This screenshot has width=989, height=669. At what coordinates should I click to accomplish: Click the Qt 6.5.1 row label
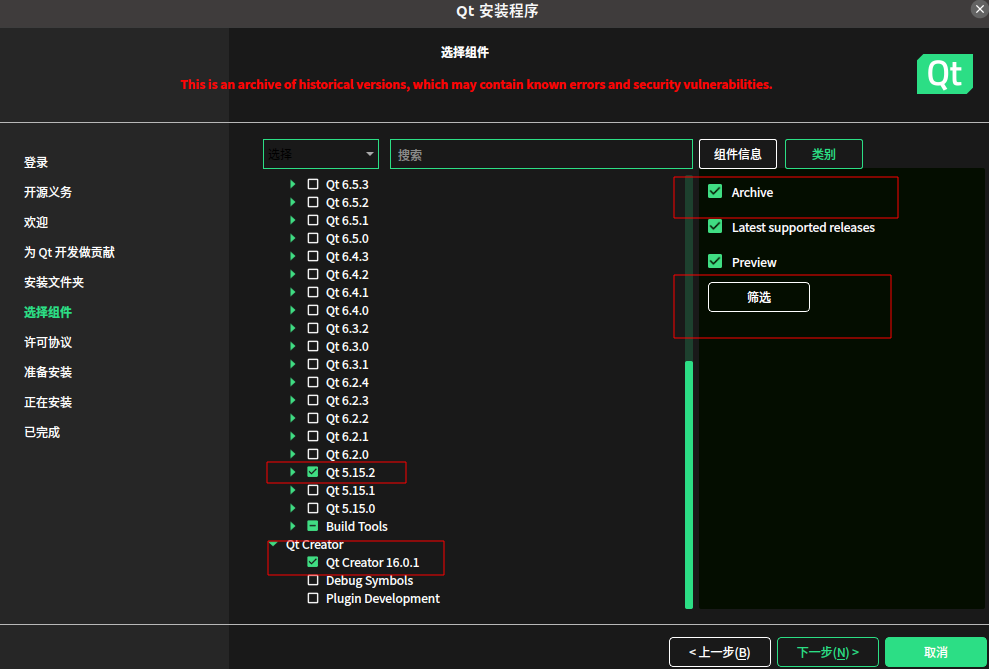coord(347,220)
